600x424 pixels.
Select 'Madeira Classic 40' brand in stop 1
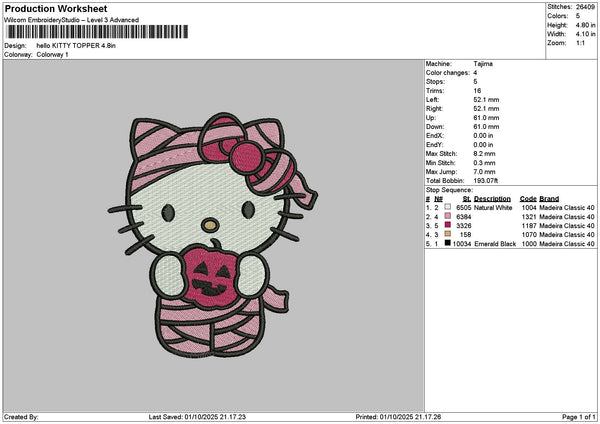(567, 208)
